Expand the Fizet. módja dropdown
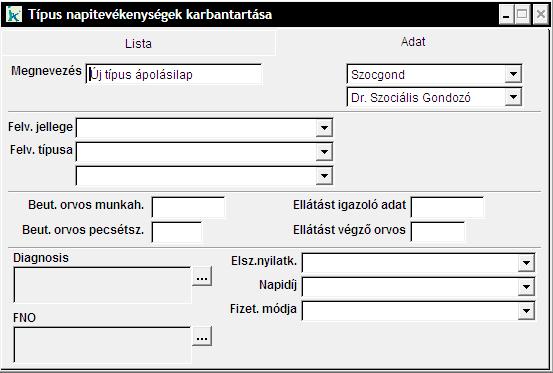553x373 pixels. click(418, 311)
